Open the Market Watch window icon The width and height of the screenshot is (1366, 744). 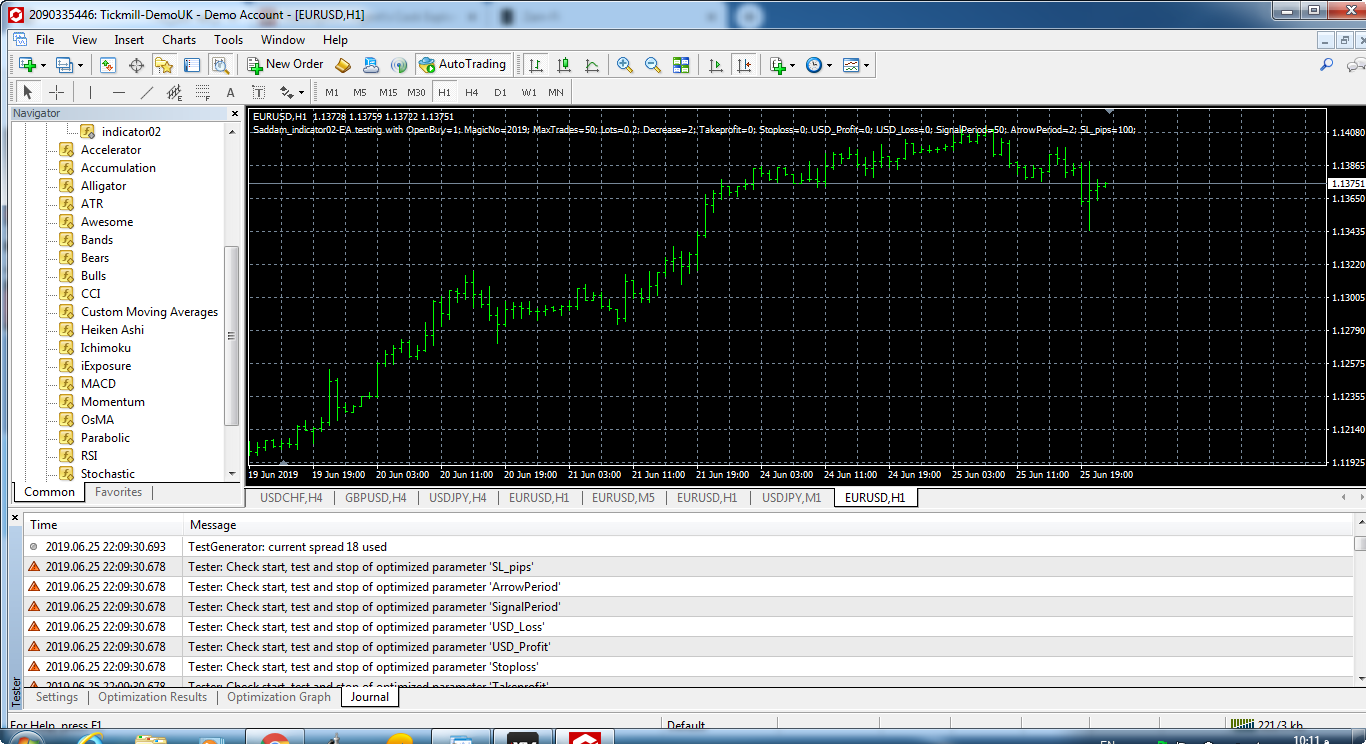108,65
